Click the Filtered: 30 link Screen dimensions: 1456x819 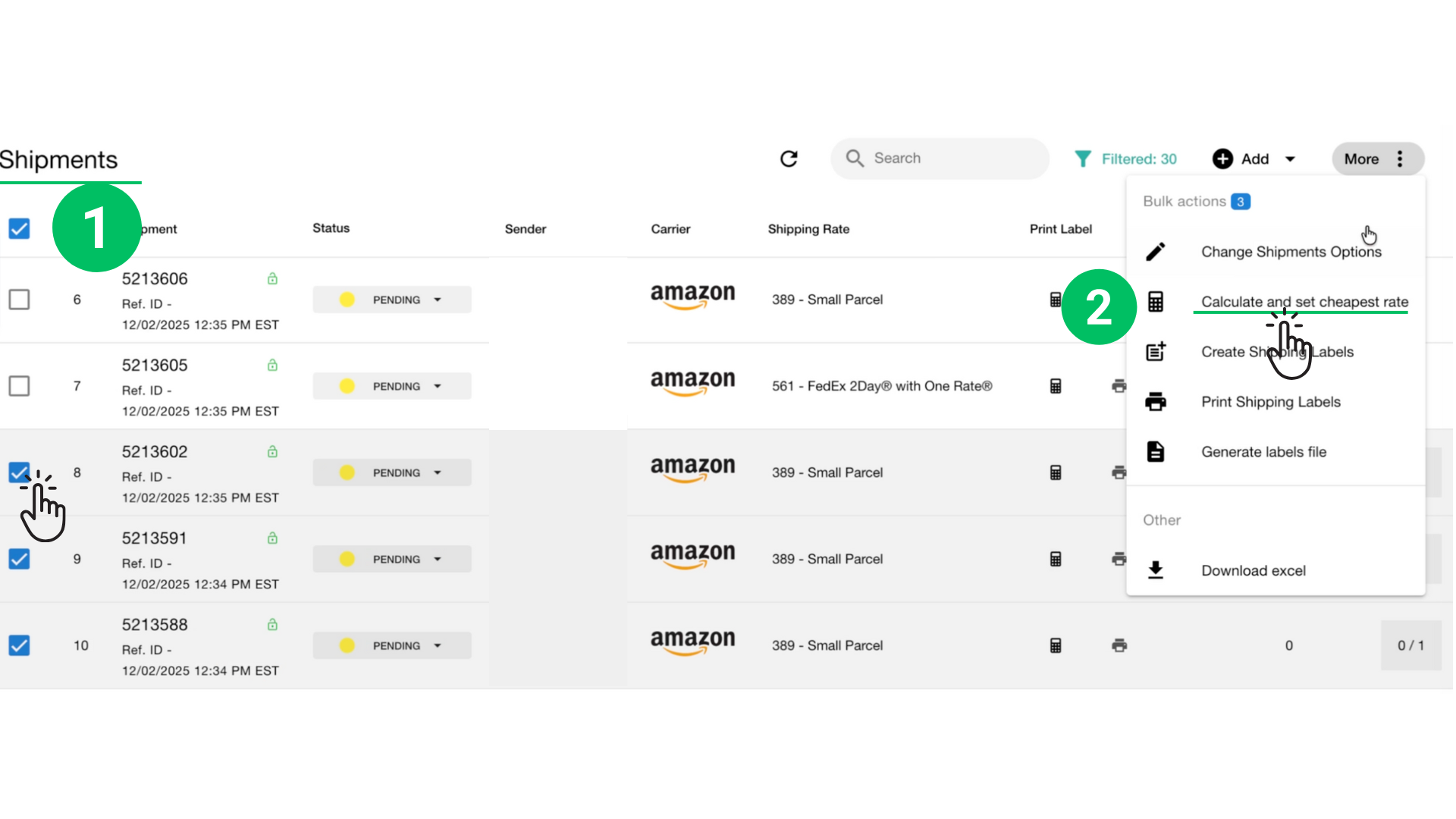pos(1137,158)
